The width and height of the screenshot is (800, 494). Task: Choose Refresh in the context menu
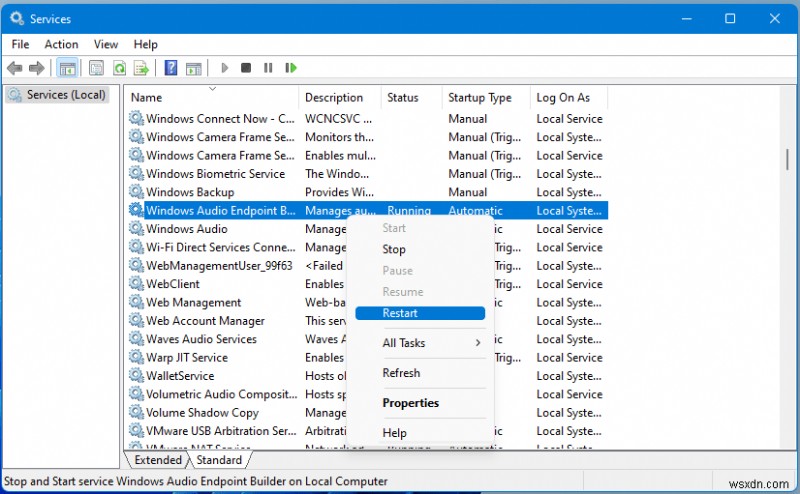(420, 373)
